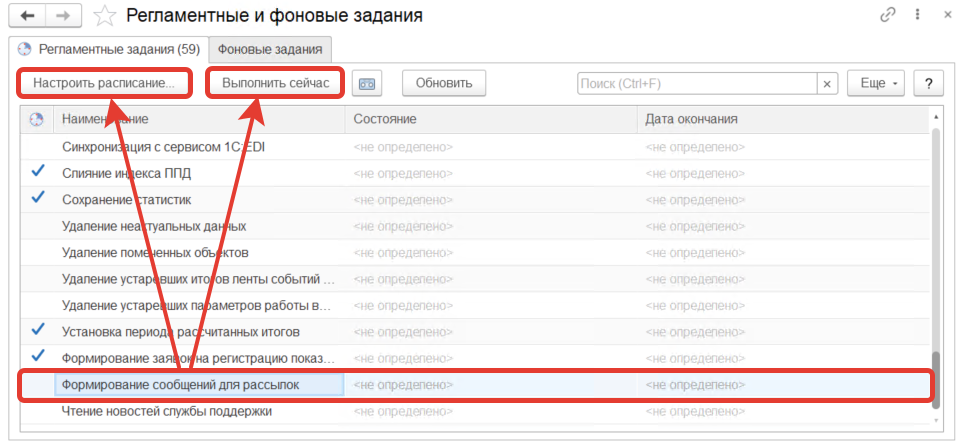This screenshot has width=965, height=445.
Task: Switch to the Фоновые задания tab
Action: click(x=270, y=49)
